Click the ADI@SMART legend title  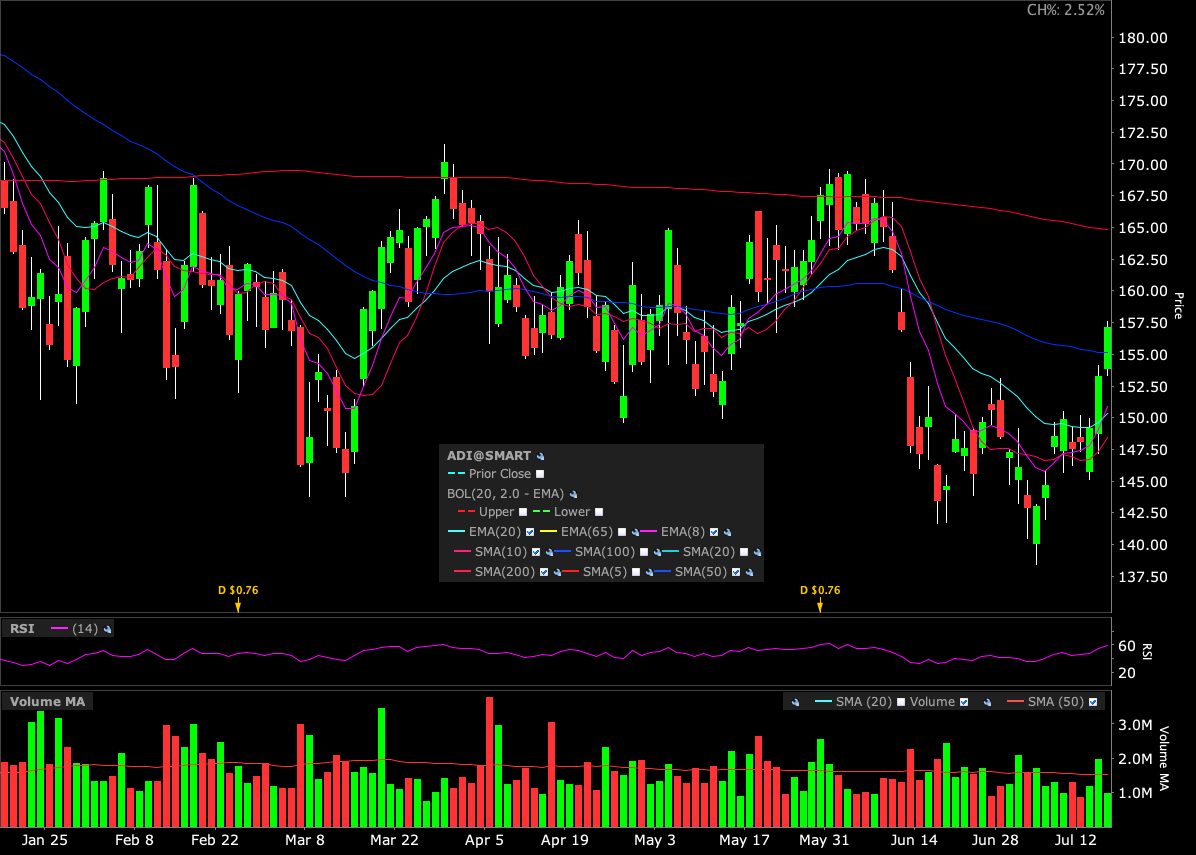tap(489, 455)
